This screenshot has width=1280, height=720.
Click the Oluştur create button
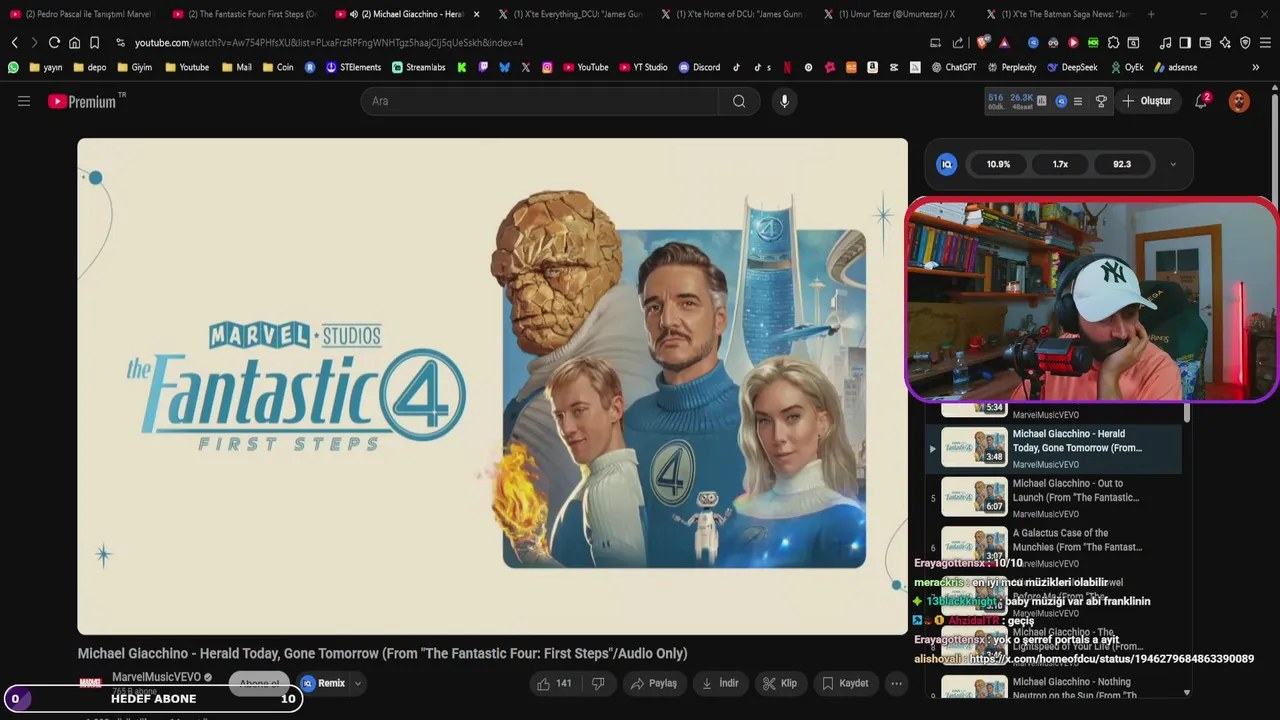pos(1146,101)
